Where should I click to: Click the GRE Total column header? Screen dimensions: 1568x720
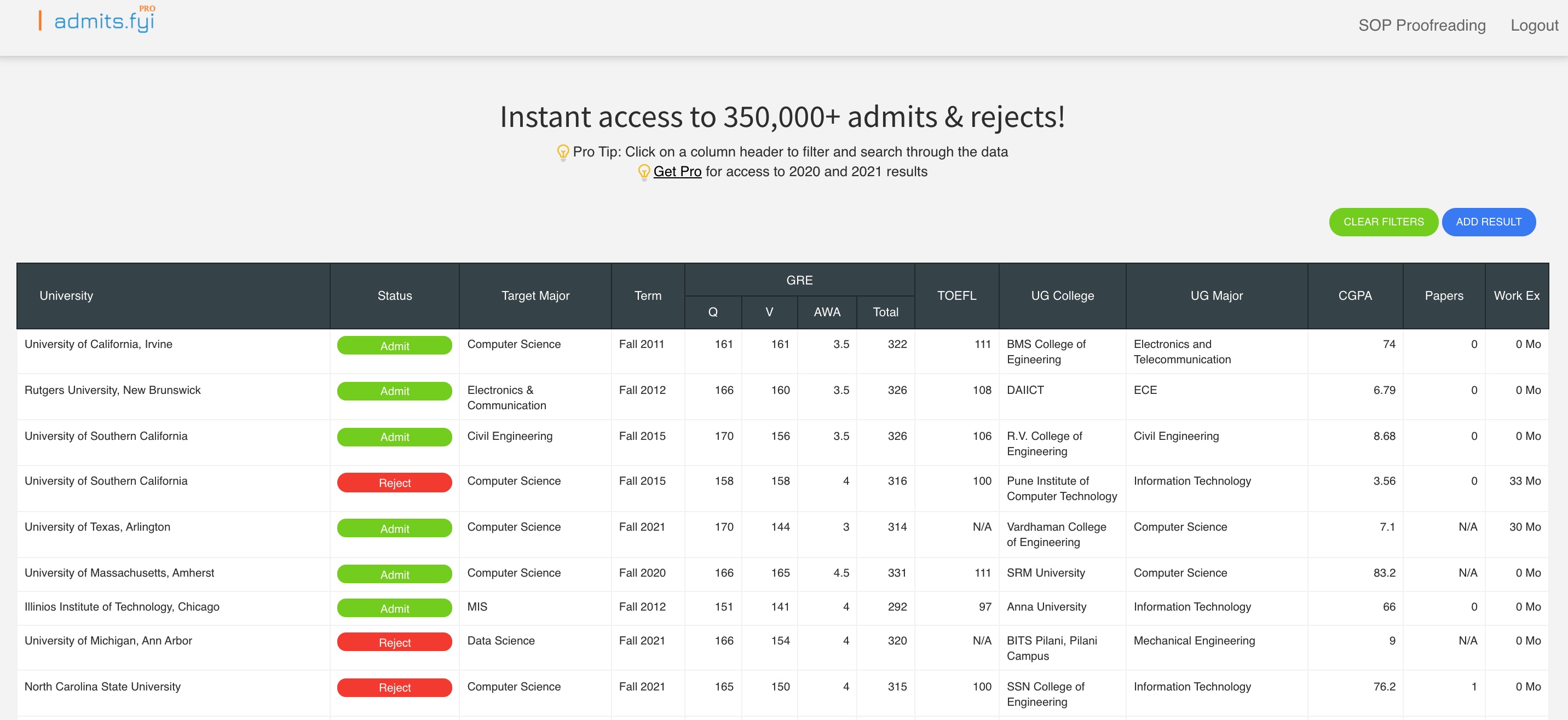coord(885,312)
